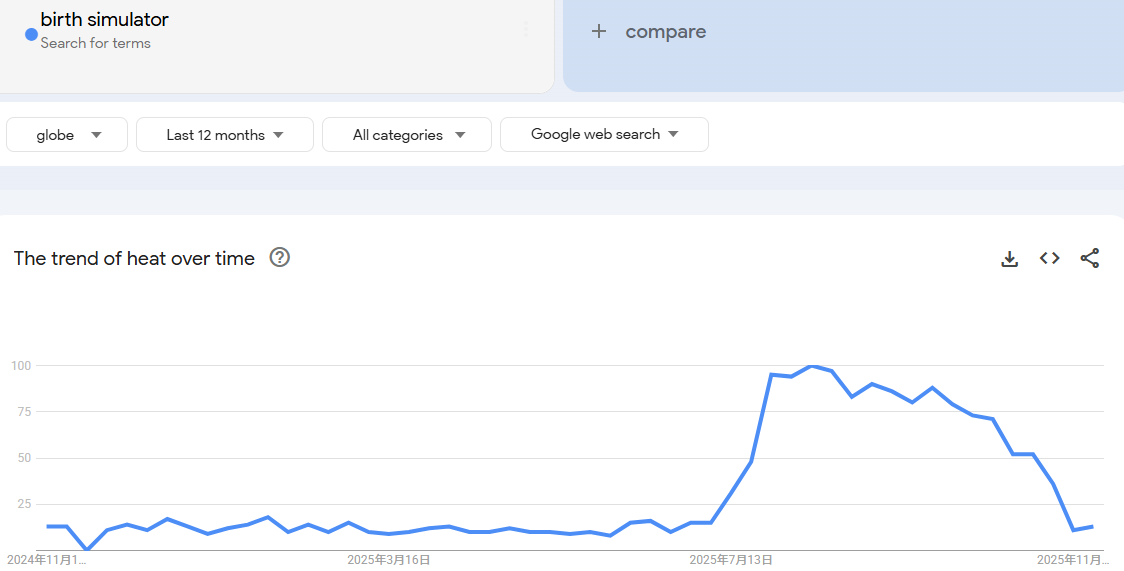1124x571 pixels.
Task: Open the Last 12 months dropdown
Action: pos(225,135)
